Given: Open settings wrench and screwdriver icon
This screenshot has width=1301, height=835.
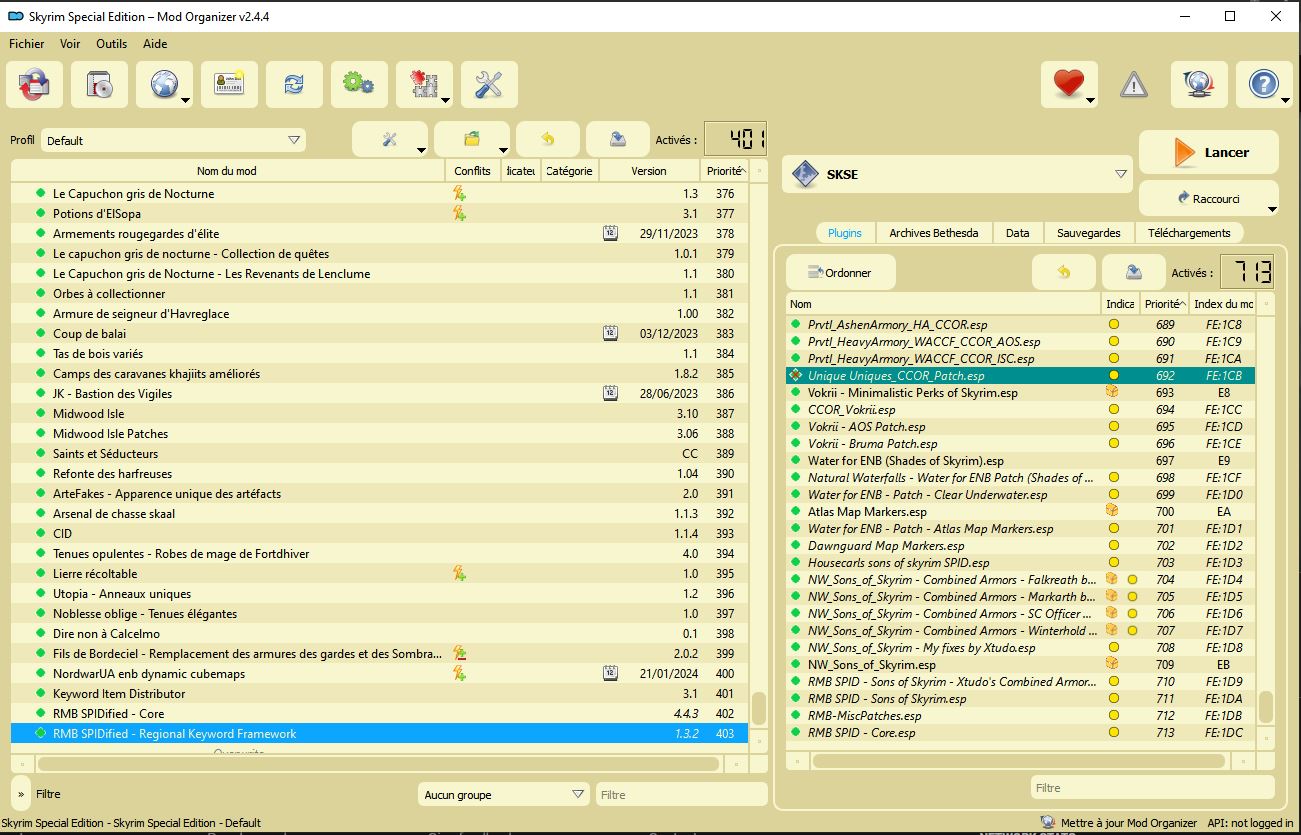Looking at the screenshot, I should click(489, 85).
